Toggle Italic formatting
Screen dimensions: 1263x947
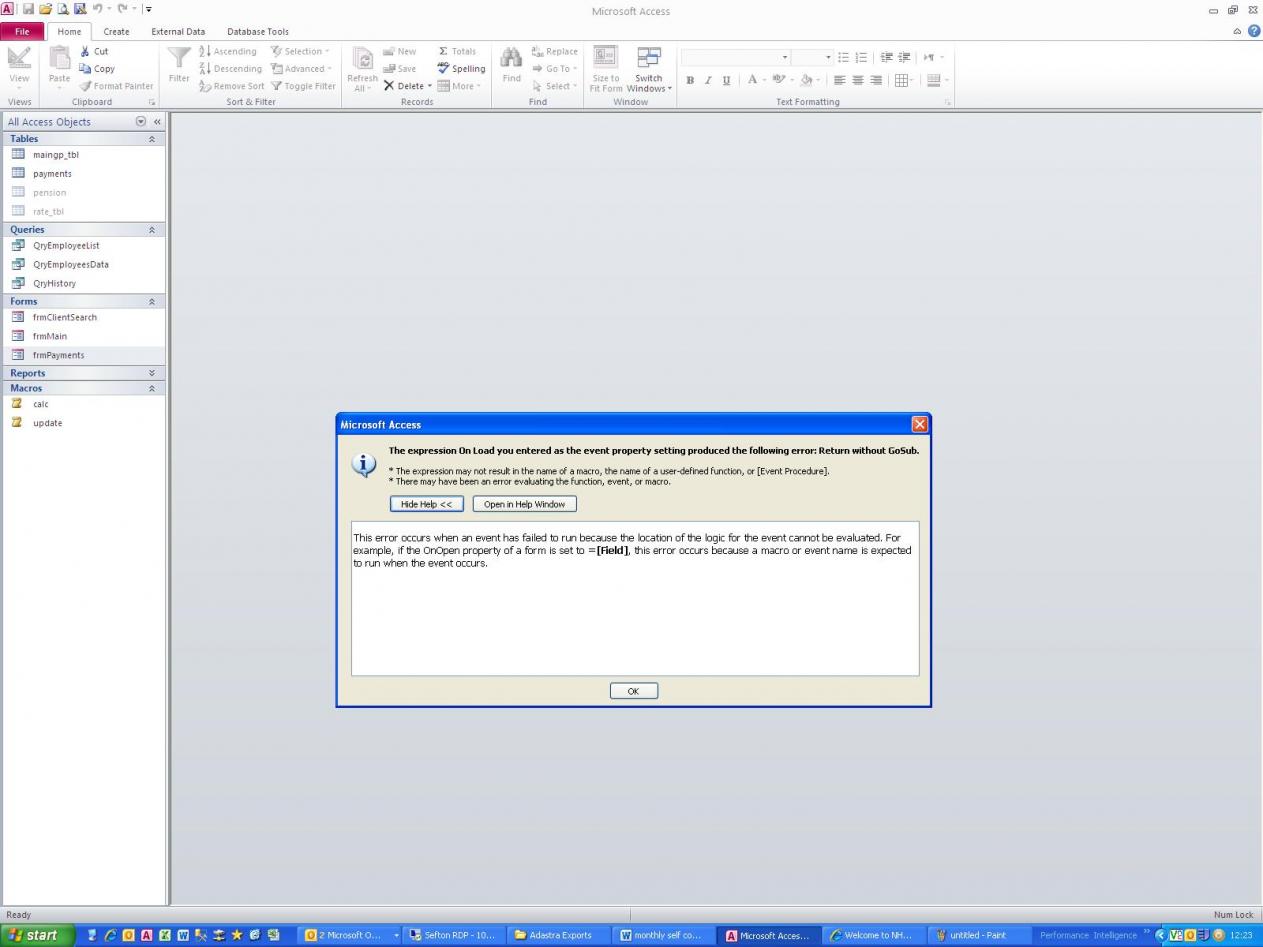pos(708,80)
